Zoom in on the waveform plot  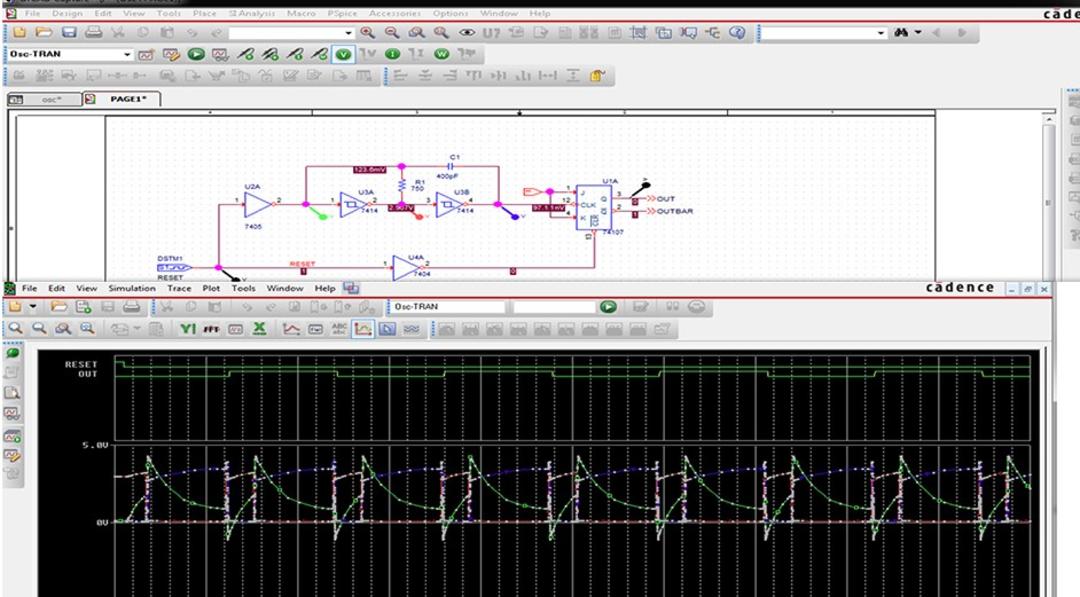15,328
